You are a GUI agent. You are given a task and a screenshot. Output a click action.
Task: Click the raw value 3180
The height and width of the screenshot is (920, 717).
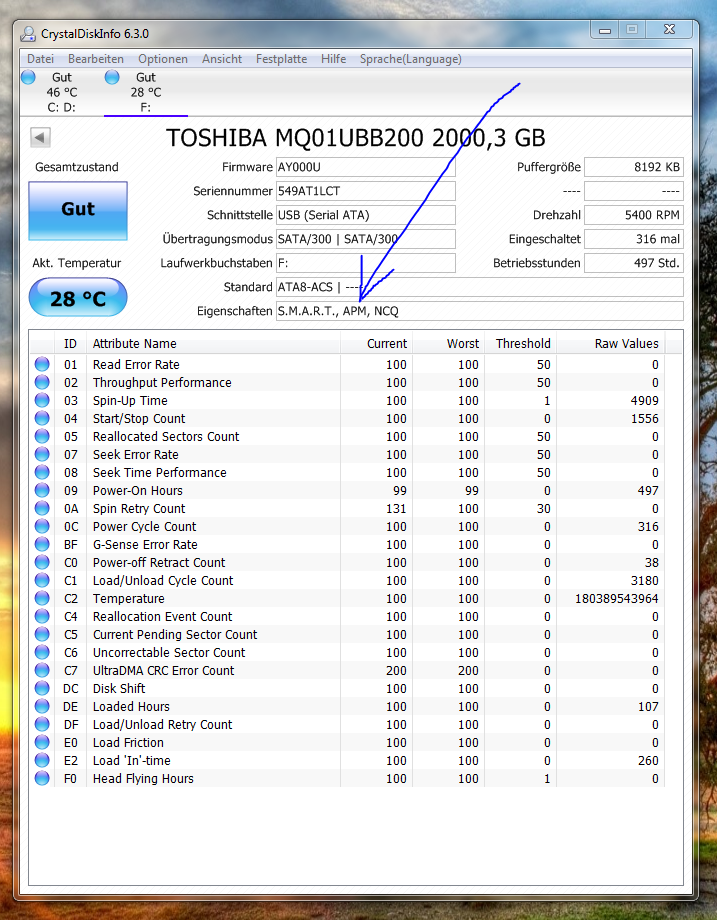[644, 580]
